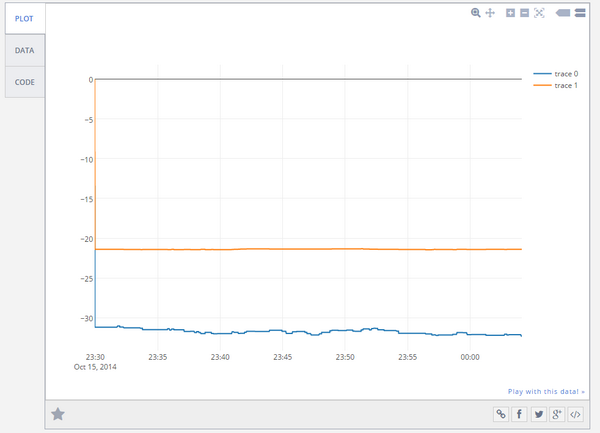Click the autoscale axes icon
Viewport: 600px width, 433px height.
539,13
